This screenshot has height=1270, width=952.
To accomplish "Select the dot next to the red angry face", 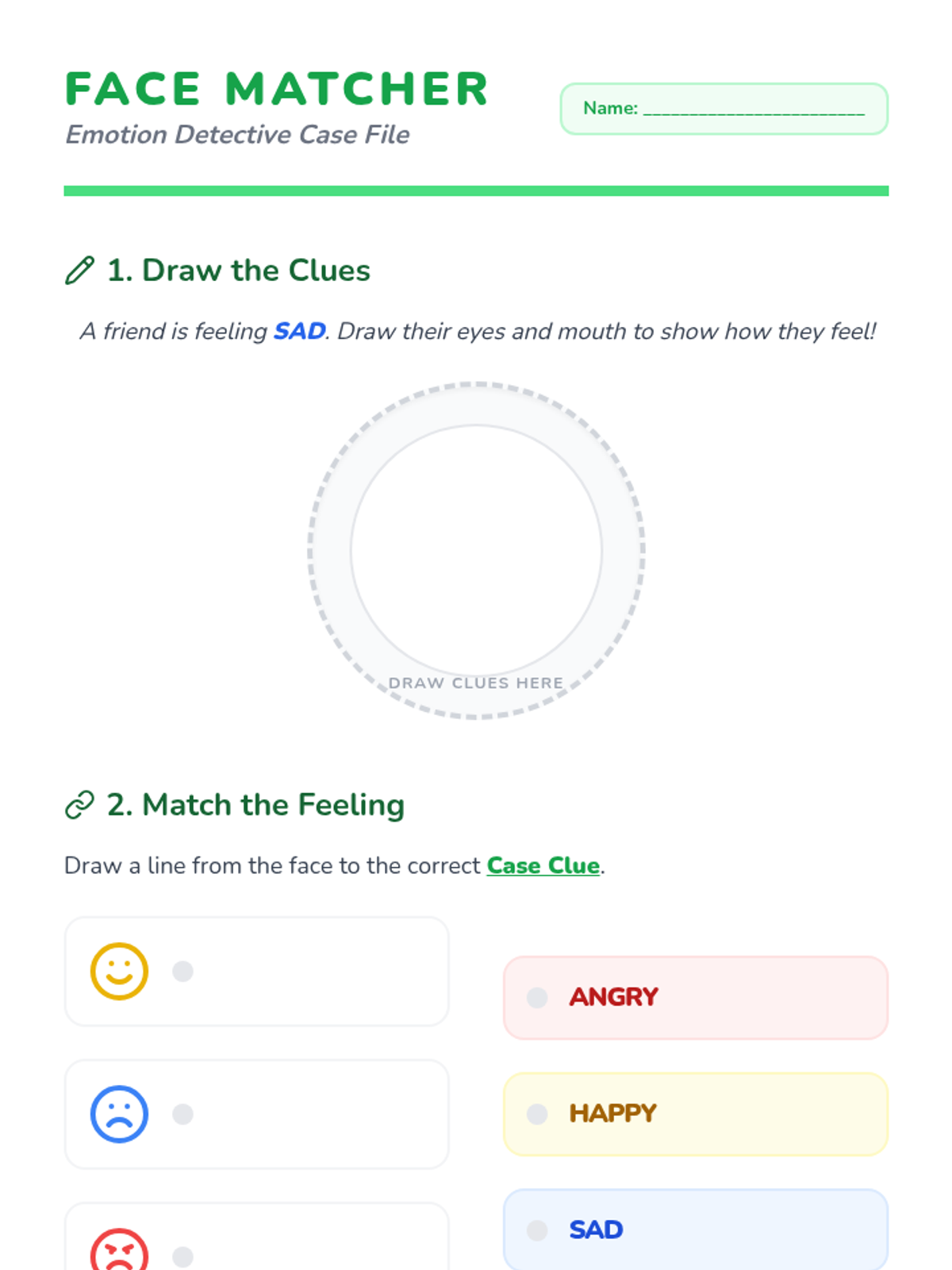I will point(183,1257).
